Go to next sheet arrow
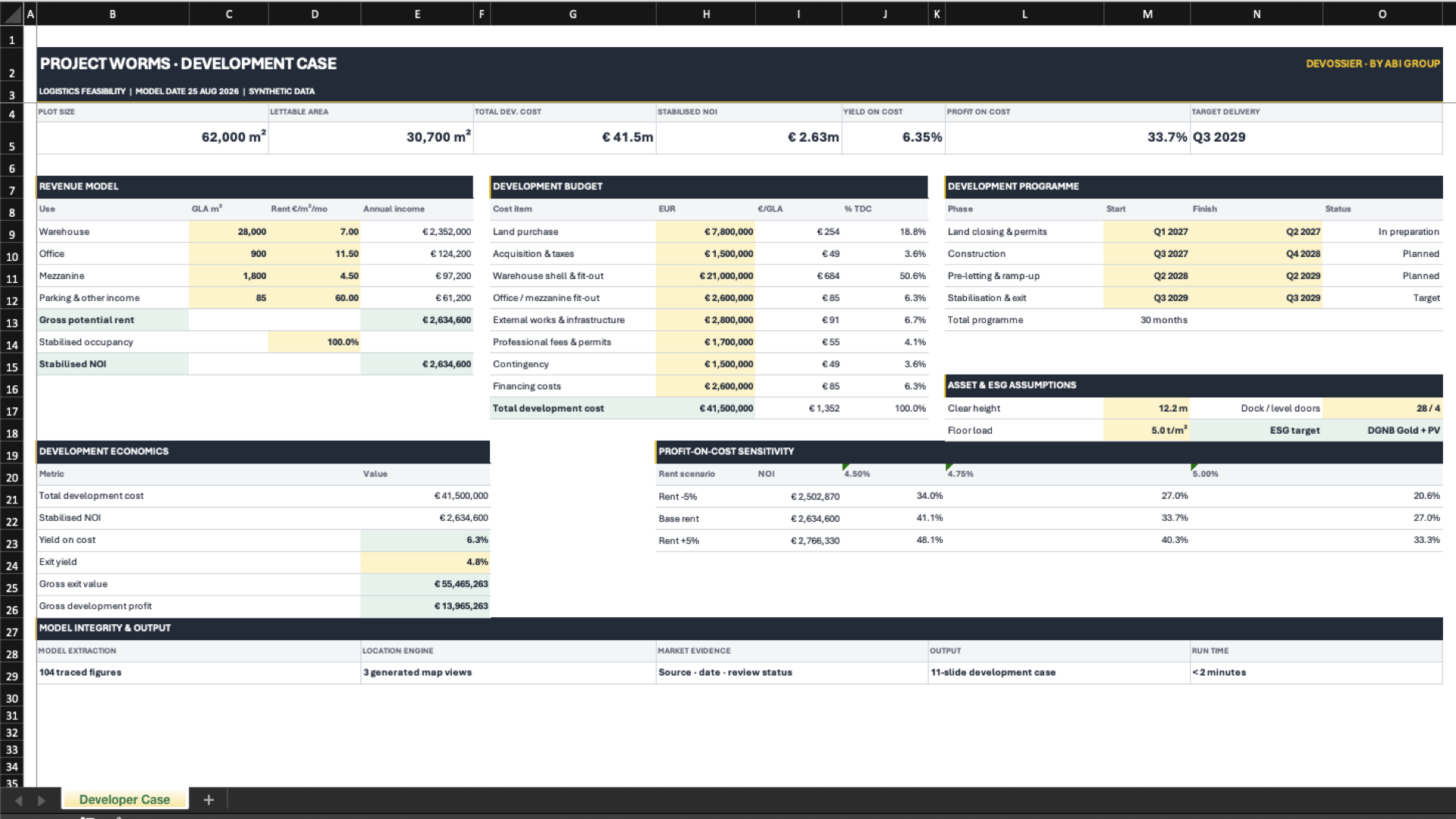The image size is (1456, 819). click(41, 800)
